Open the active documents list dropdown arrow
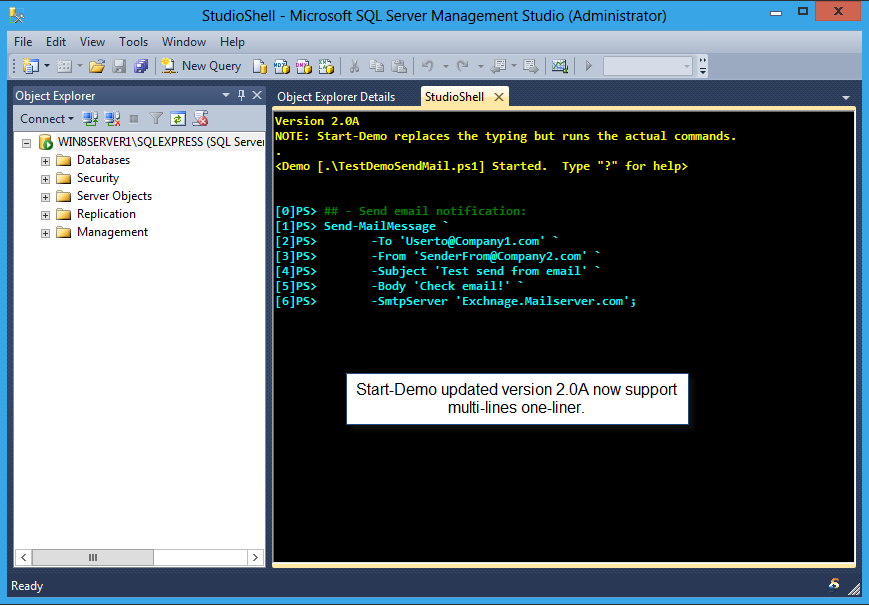869x606 pixels. pyautogui.click(x=846, y=98)
